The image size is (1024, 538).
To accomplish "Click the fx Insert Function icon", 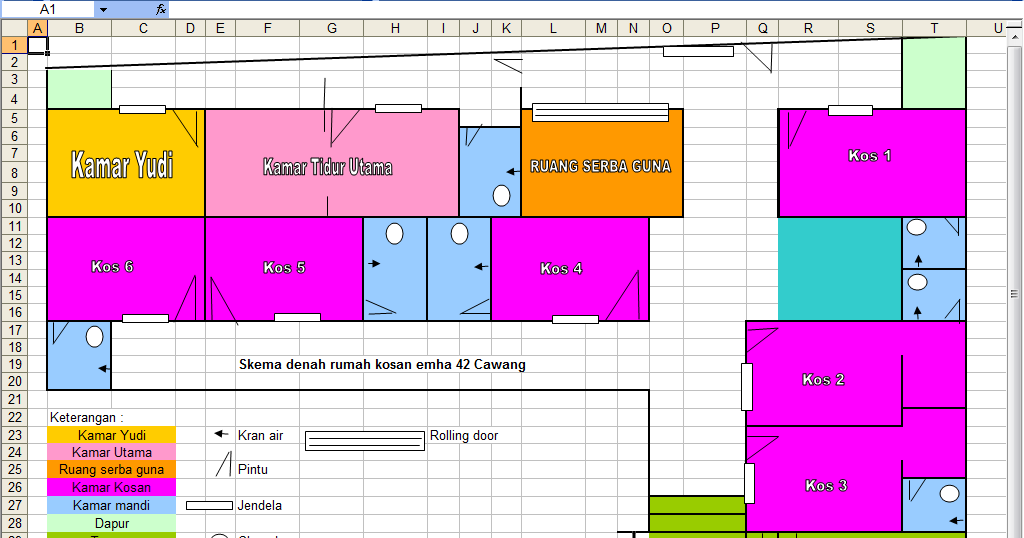I will click(161, 9).
